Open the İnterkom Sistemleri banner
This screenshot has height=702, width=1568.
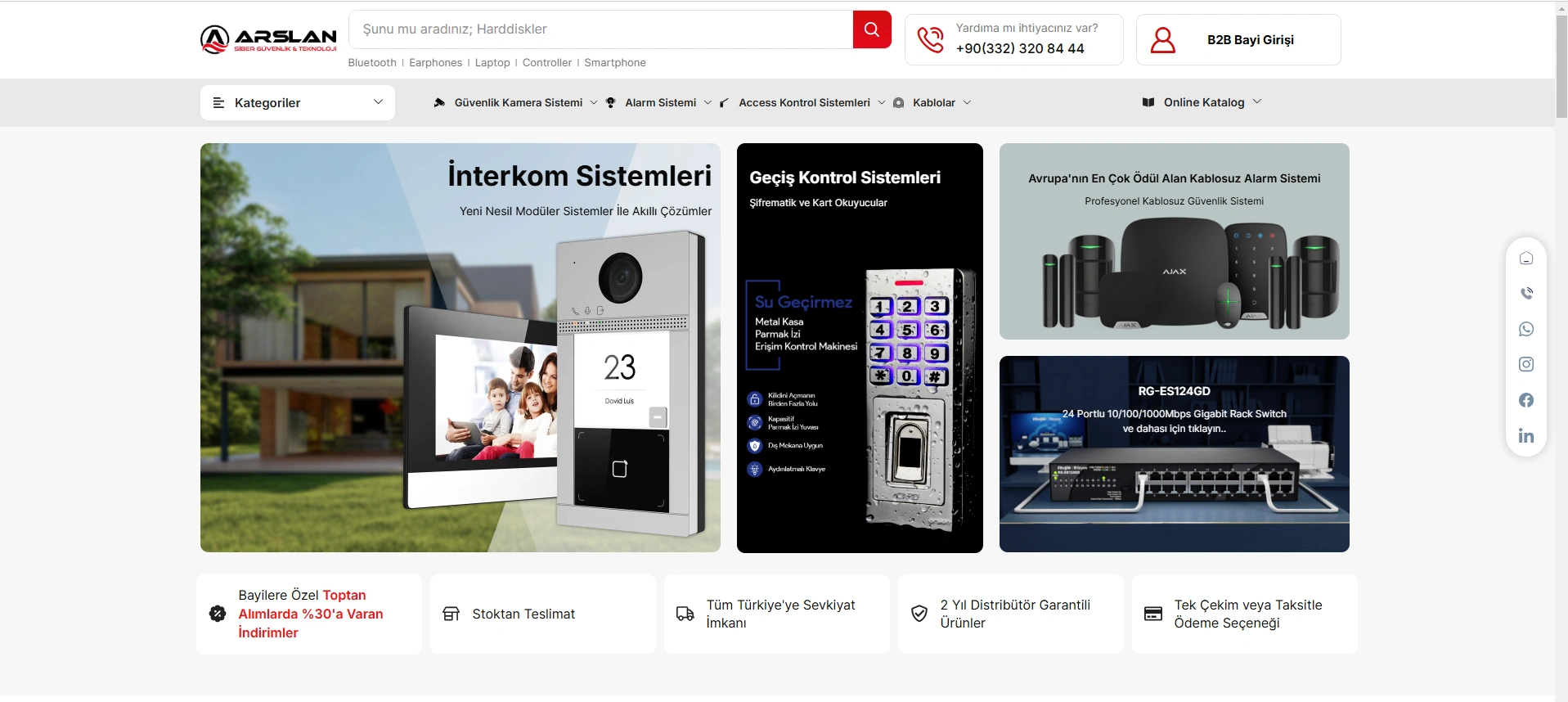pyautogui.click(x=460, y=348)
